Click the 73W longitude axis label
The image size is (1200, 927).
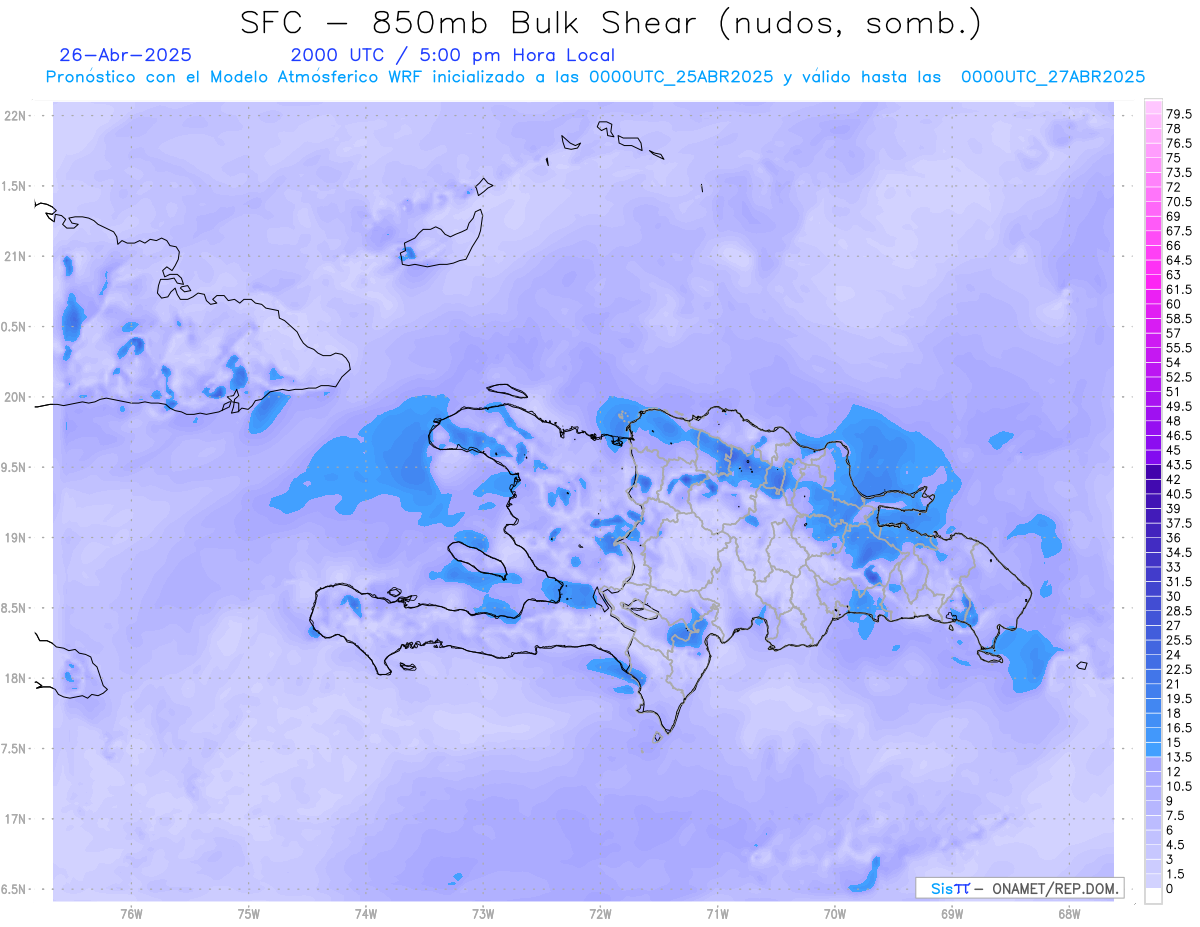[483, 913]
